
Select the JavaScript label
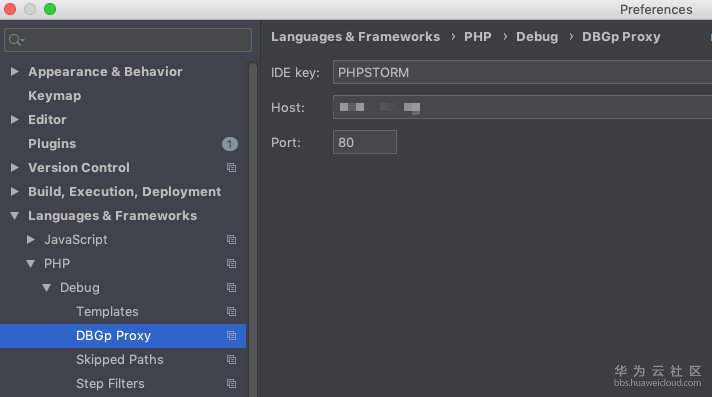click(76, 239)
